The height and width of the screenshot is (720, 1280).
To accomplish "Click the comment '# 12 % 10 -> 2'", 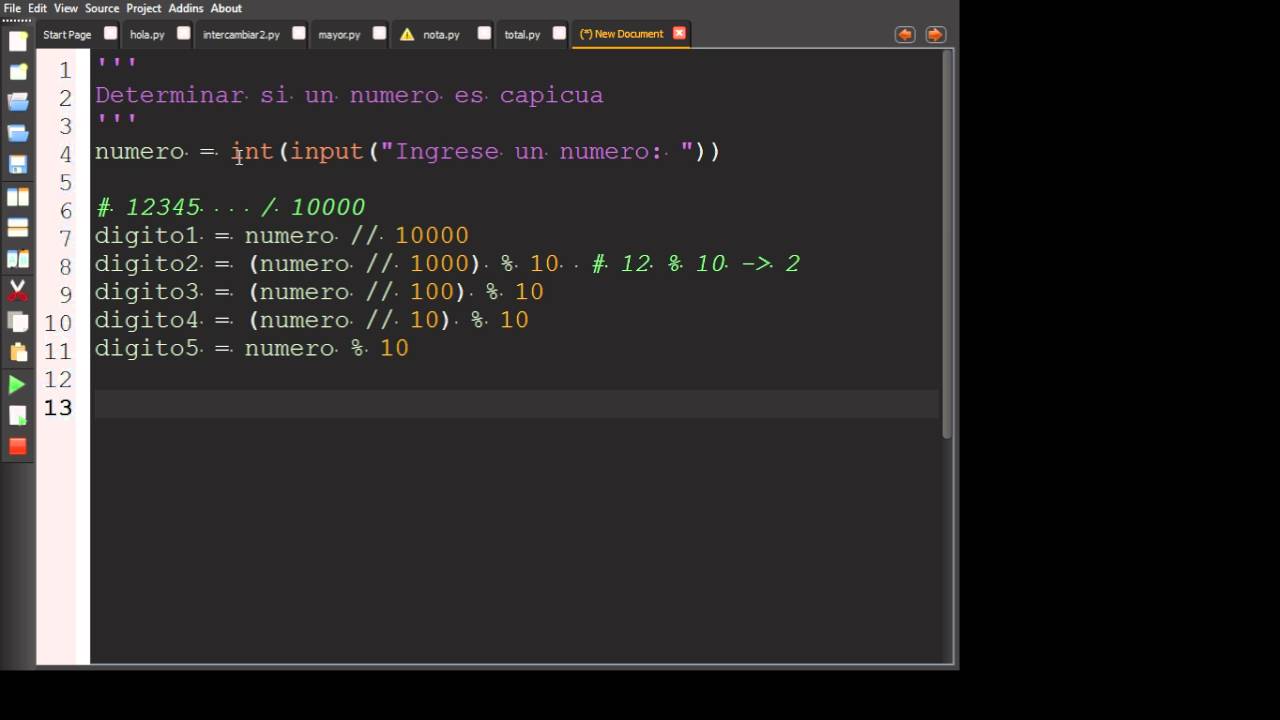I will pyautogui.click(x=696, y=263).
